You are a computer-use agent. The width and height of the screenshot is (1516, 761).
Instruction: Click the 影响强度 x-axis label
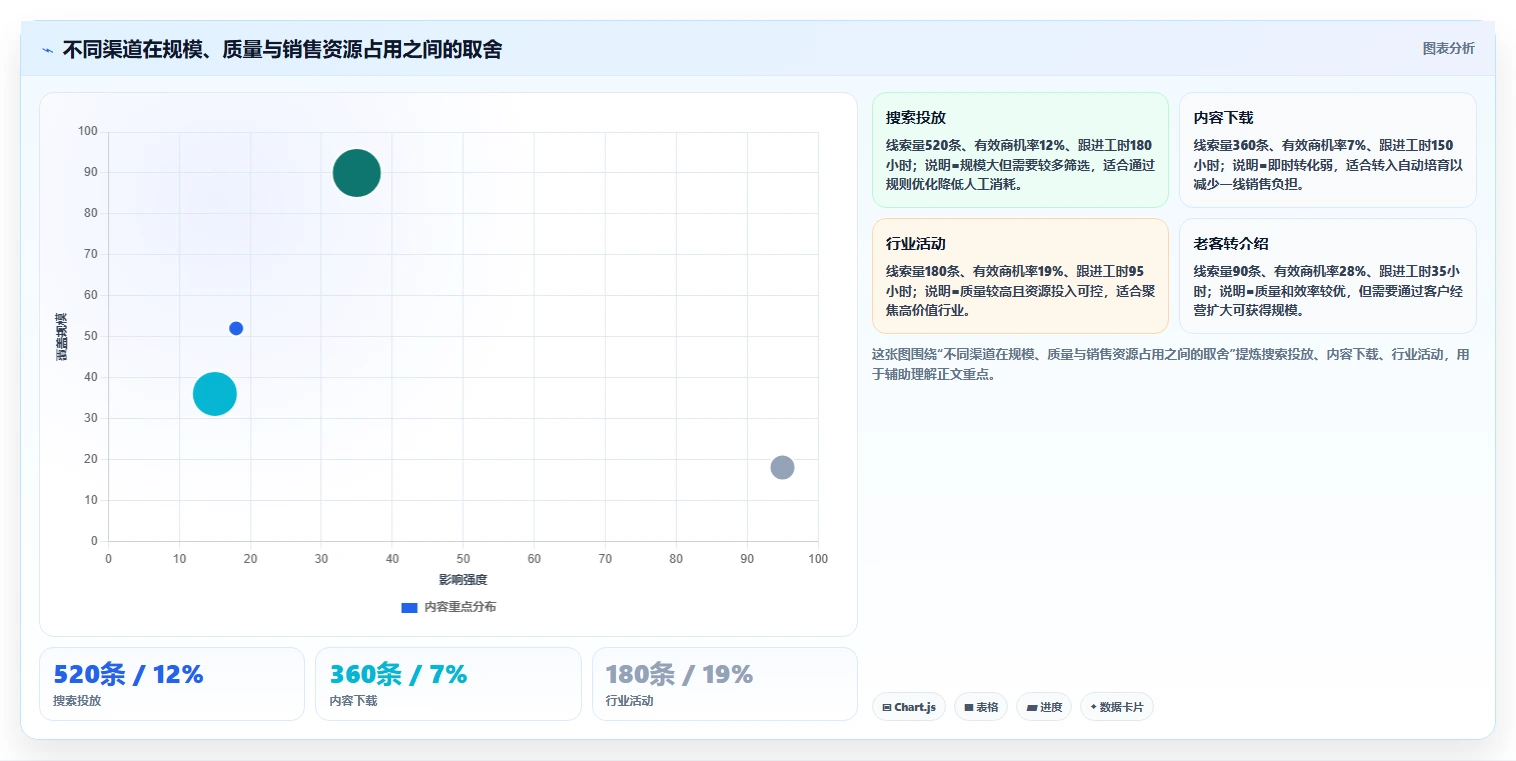click(463, 579)
